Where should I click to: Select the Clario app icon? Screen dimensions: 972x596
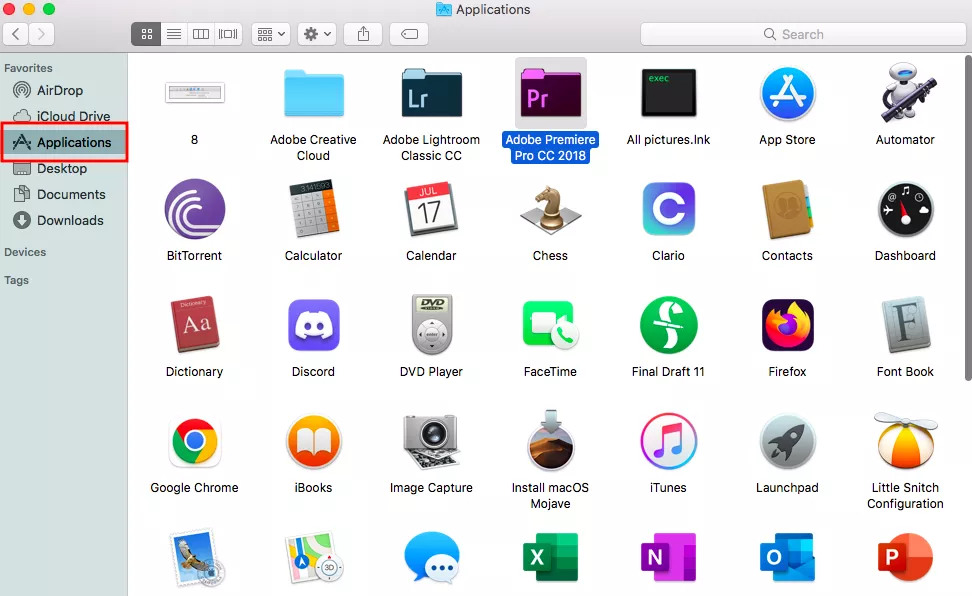pyautogui.click(x=668, y=209)
